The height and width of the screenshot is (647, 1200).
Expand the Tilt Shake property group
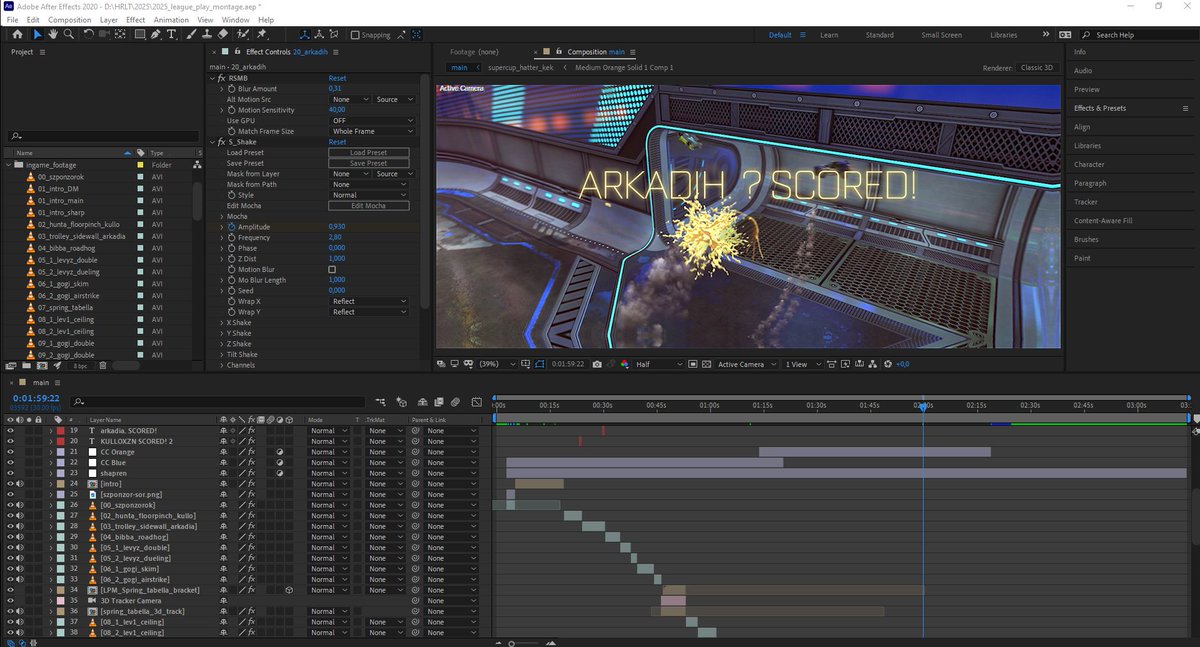tap(222, 355)
